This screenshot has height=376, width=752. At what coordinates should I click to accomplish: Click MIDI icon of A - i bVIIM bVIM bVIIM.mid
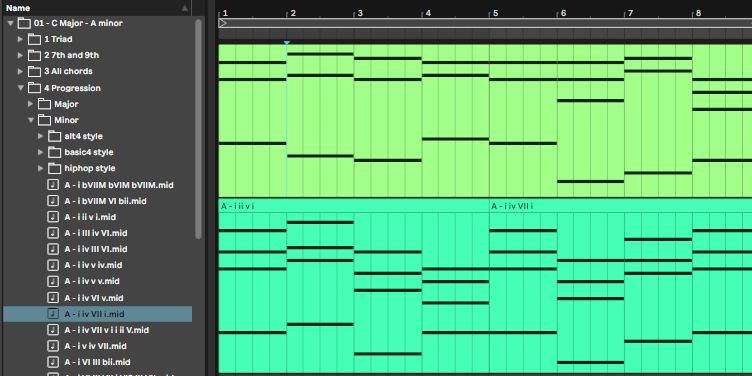click(53, 185)
